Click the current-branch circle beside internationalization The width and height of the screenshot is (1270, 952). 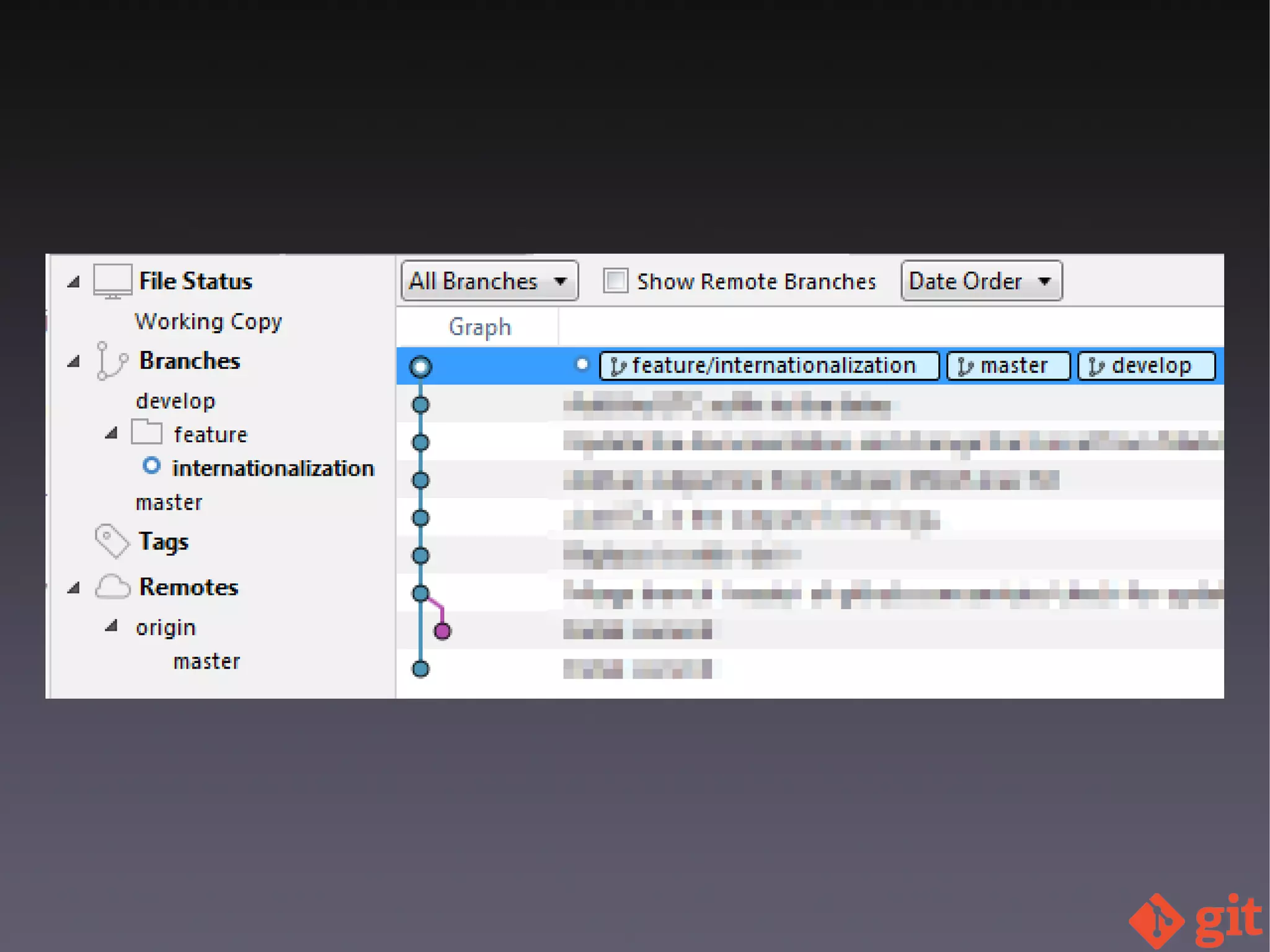[151, 466]
